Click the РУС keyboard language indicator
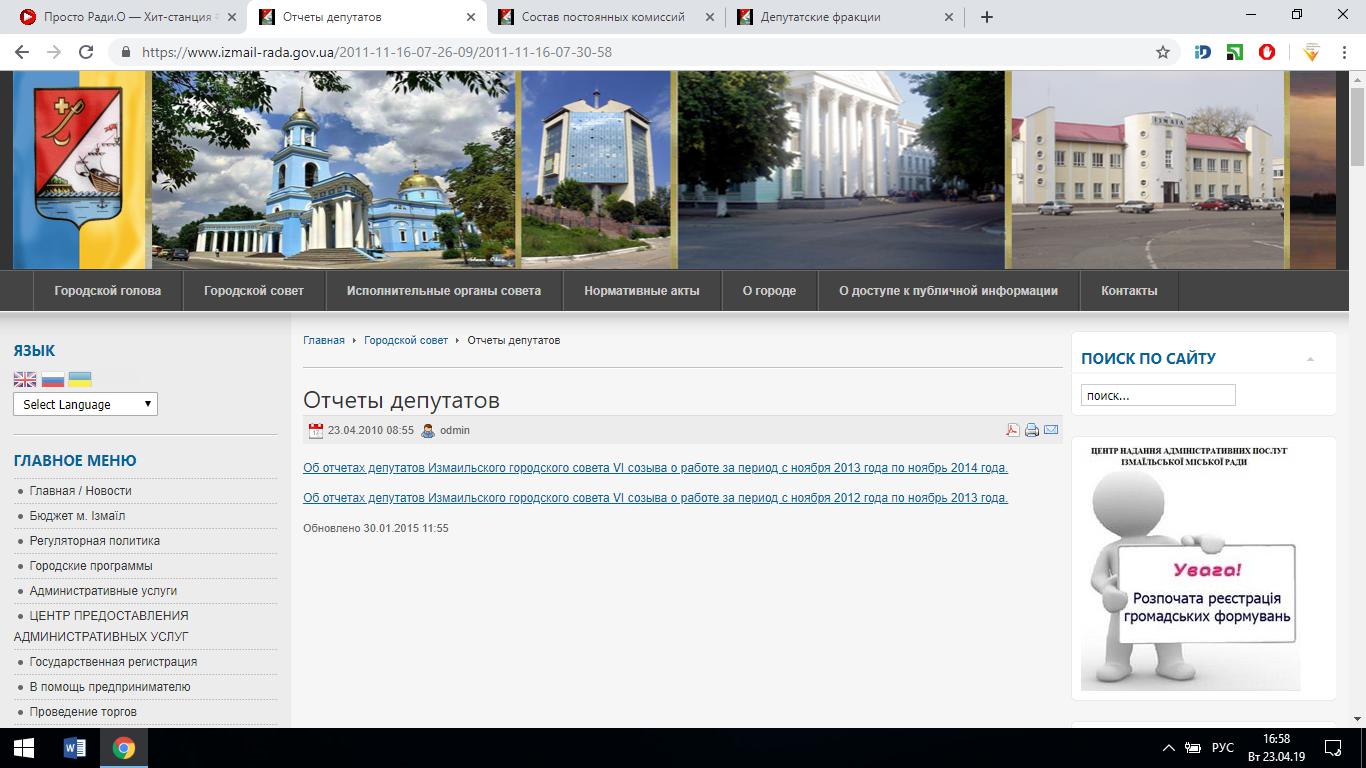Viewport: 1366px width, 768px height. (1222, 748)
